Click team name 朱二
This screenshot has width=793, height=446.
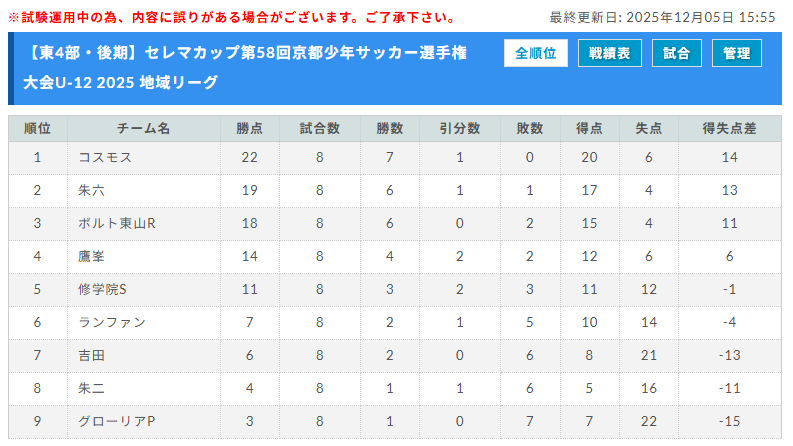[x=91, y=388]
